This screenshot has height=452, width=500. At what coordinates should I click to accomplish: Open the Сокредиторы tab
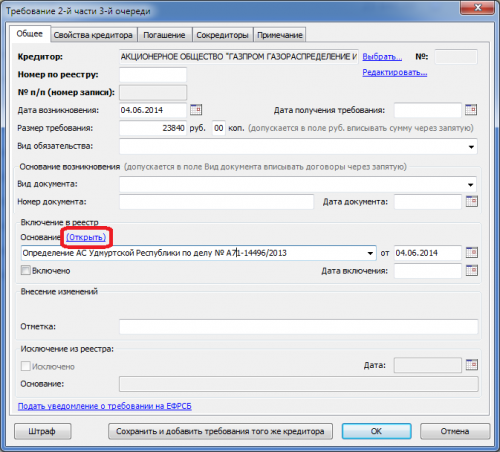[x=222, y=35]
